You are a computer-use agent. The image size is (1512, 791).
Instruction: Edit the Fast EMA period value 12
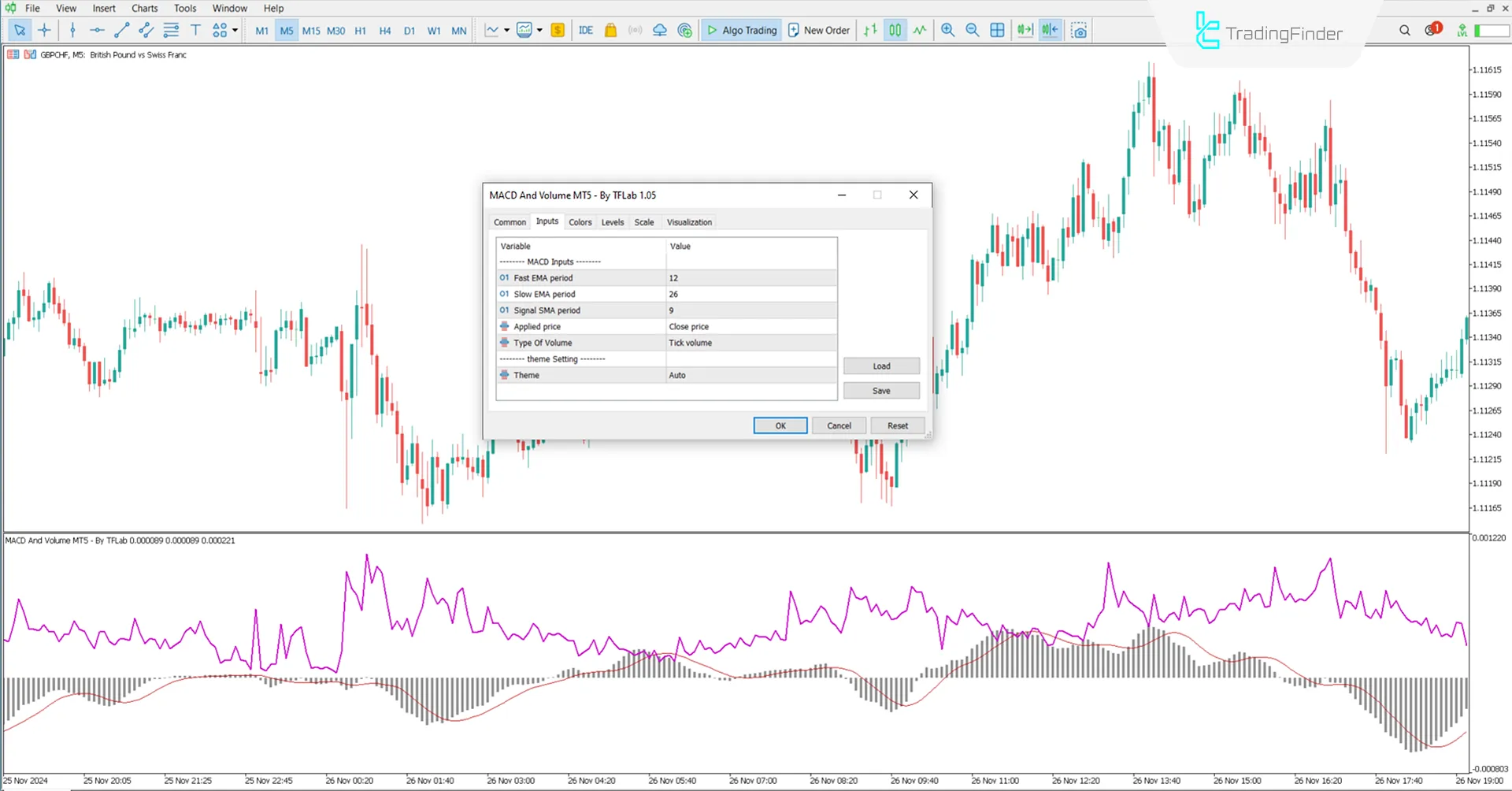click(x=750, y=278)
